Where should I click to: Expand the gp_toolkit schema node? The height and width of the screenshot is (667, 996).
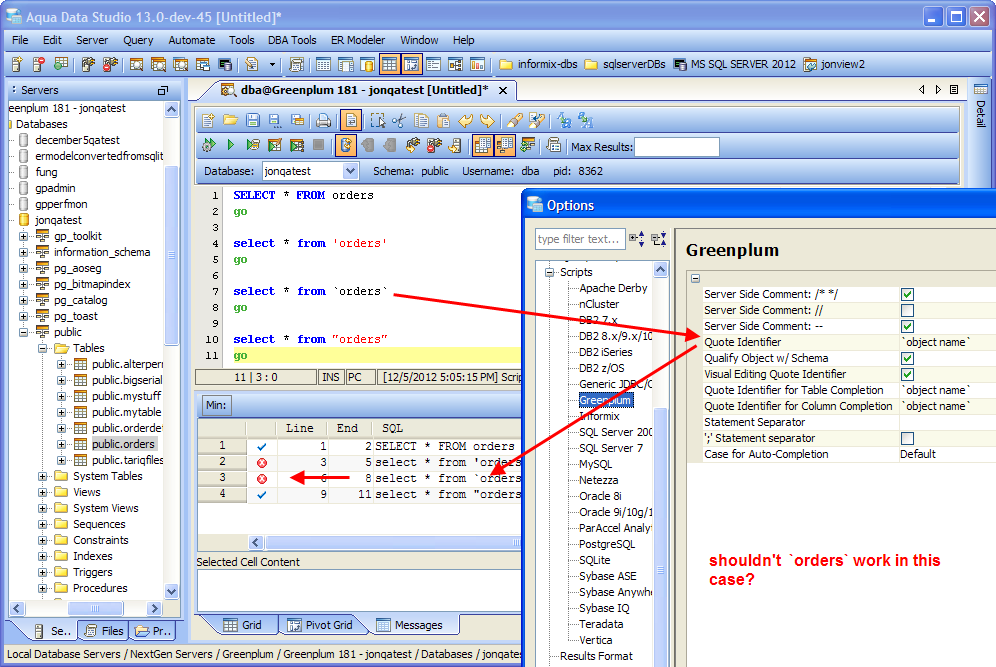(24, 236)
